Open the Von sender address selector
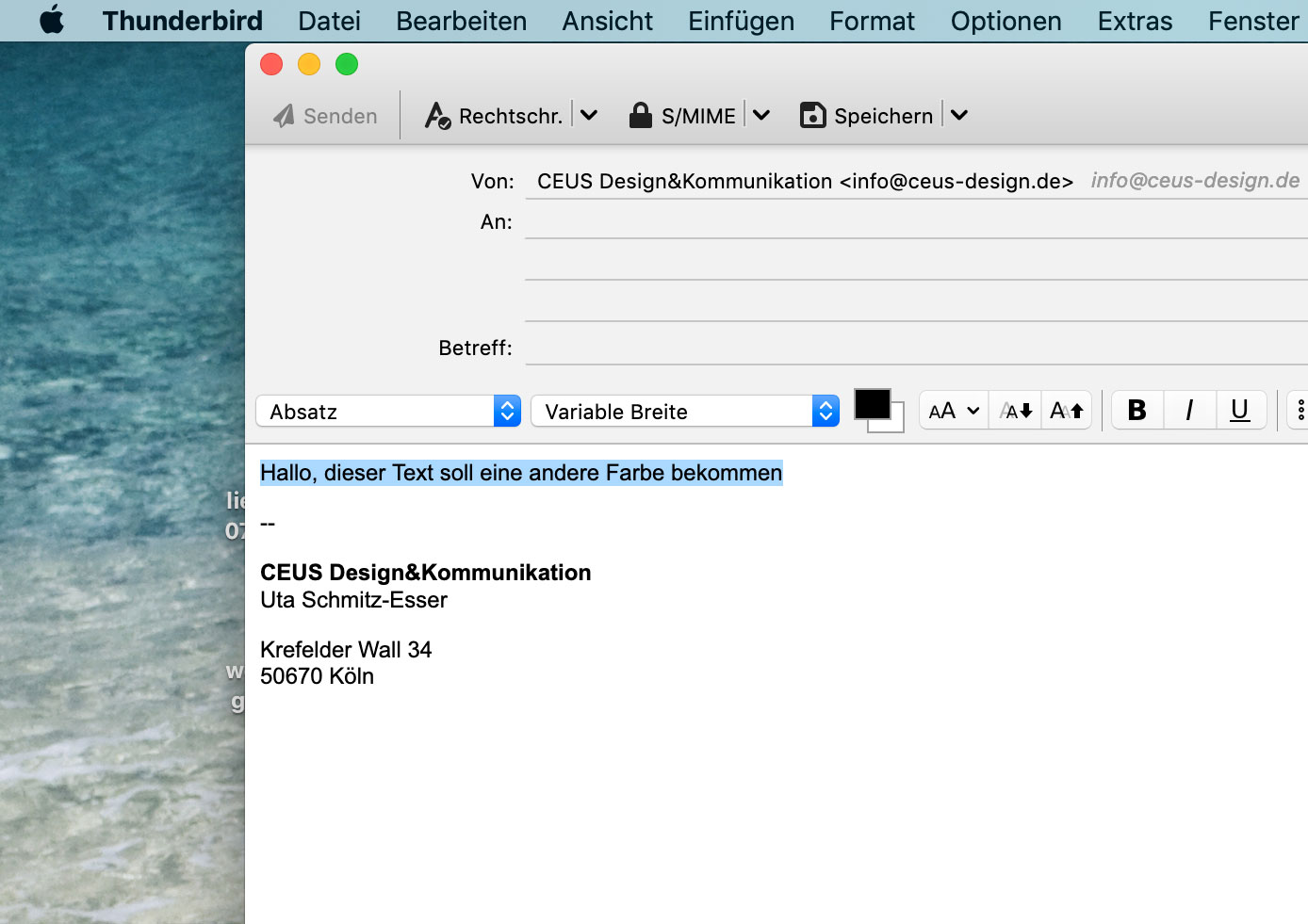 point(917,181)
